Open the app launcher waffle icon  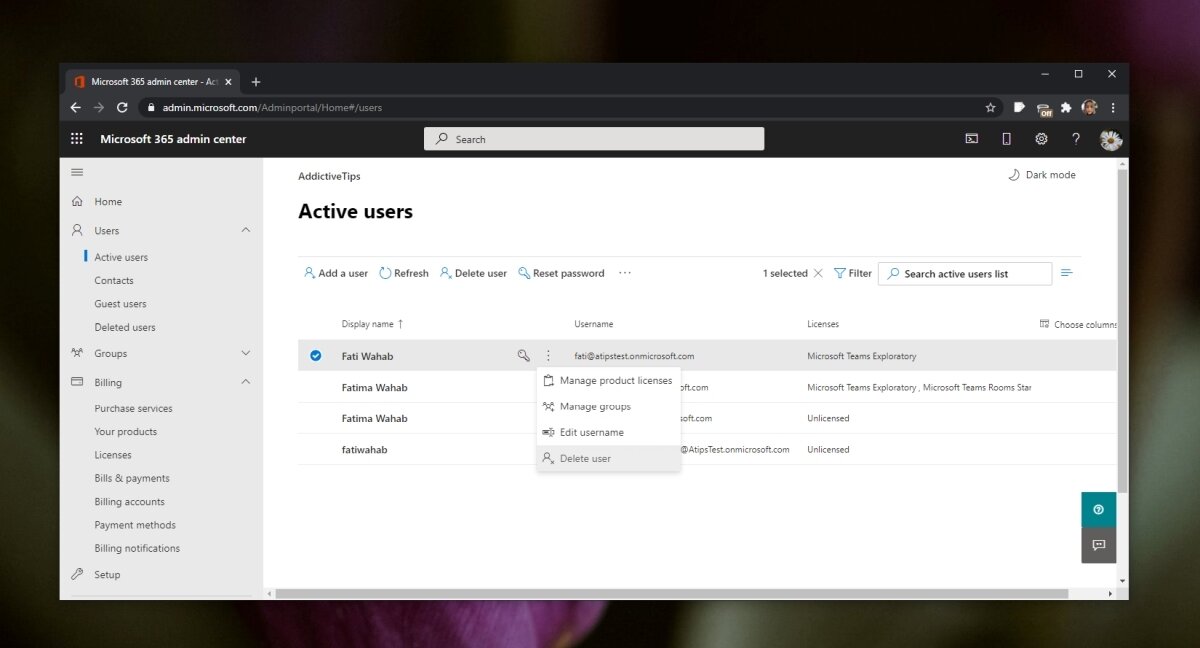pyautogui.click(x=76, y=138)
